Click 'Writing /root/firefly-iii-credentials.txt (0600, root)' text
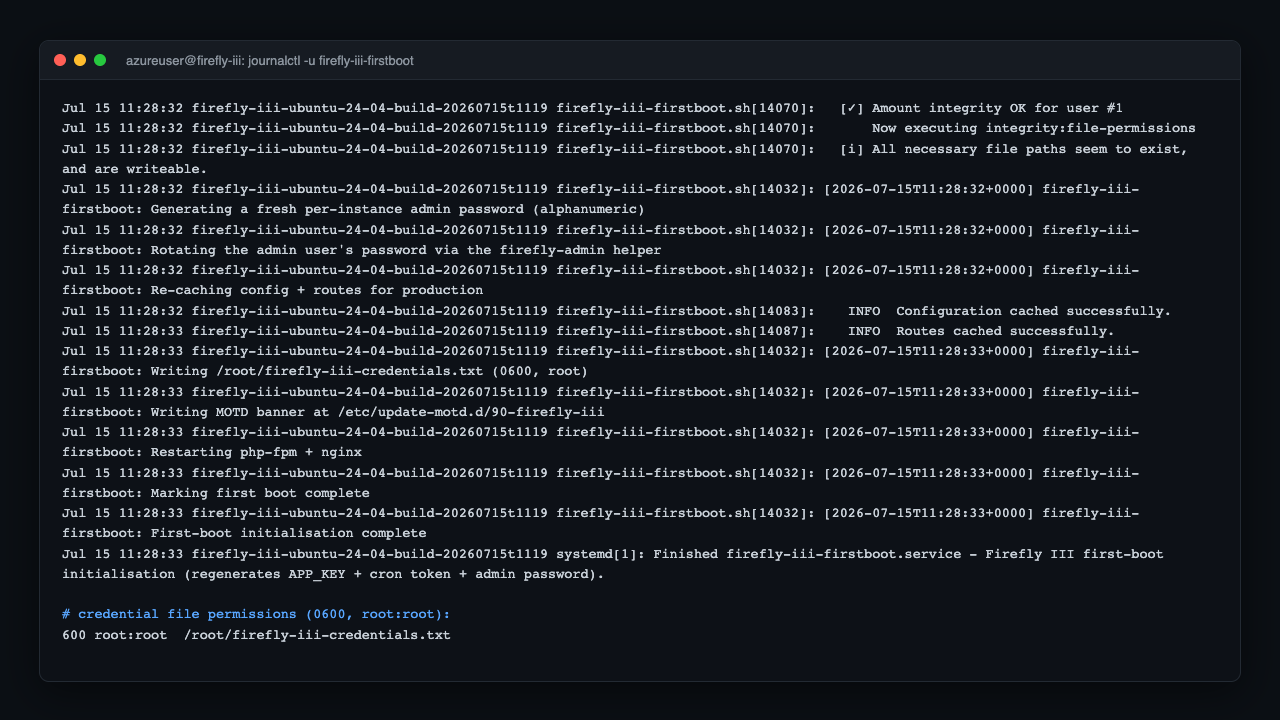Screen dimensions: 1280x720 click(x=369, y=371)
